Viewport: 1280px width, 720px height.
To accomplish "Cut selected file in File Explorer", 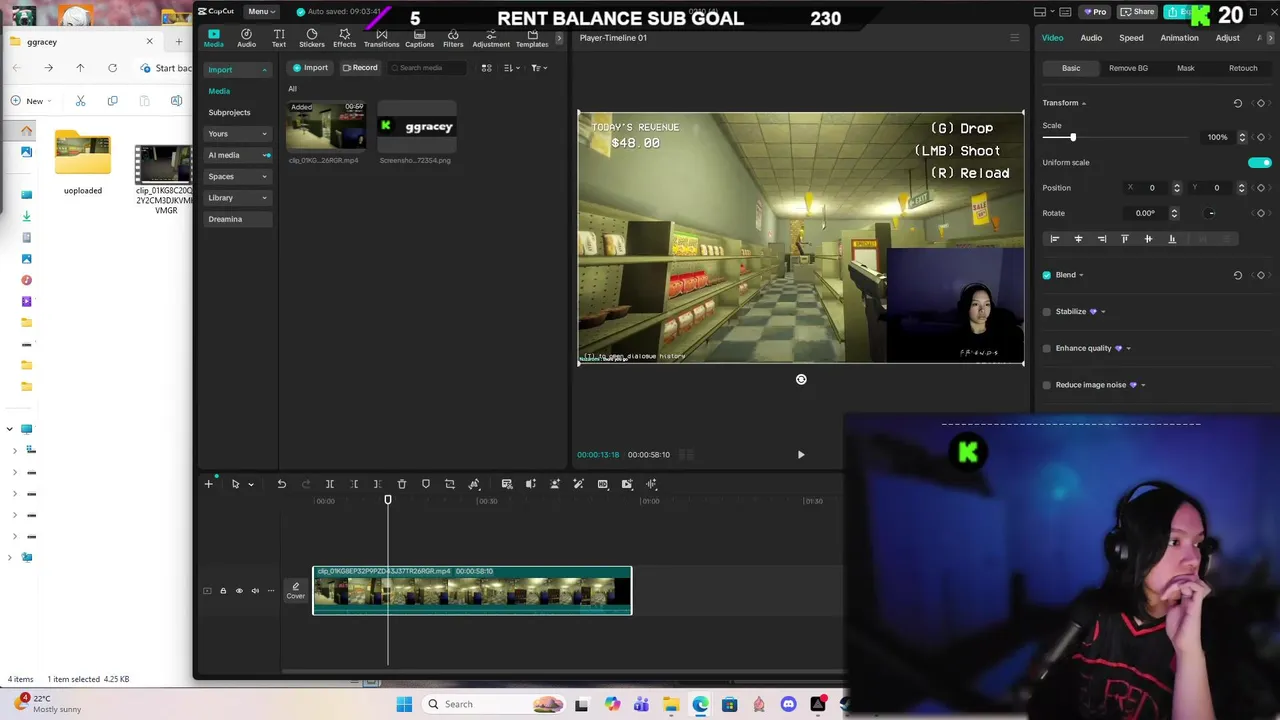I will coord(80,101).
